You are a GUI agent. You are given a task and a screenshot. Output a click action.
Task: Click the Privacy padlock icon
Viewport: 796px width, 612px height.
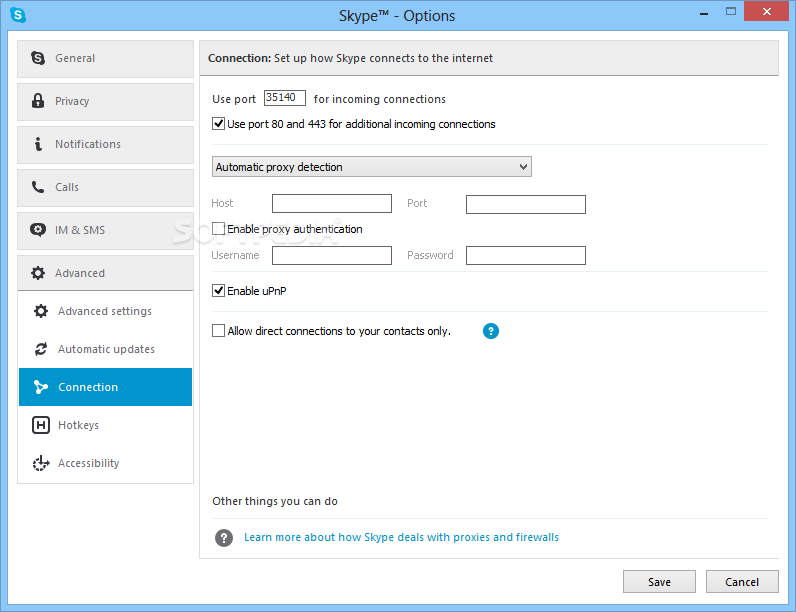coord(38,100)
